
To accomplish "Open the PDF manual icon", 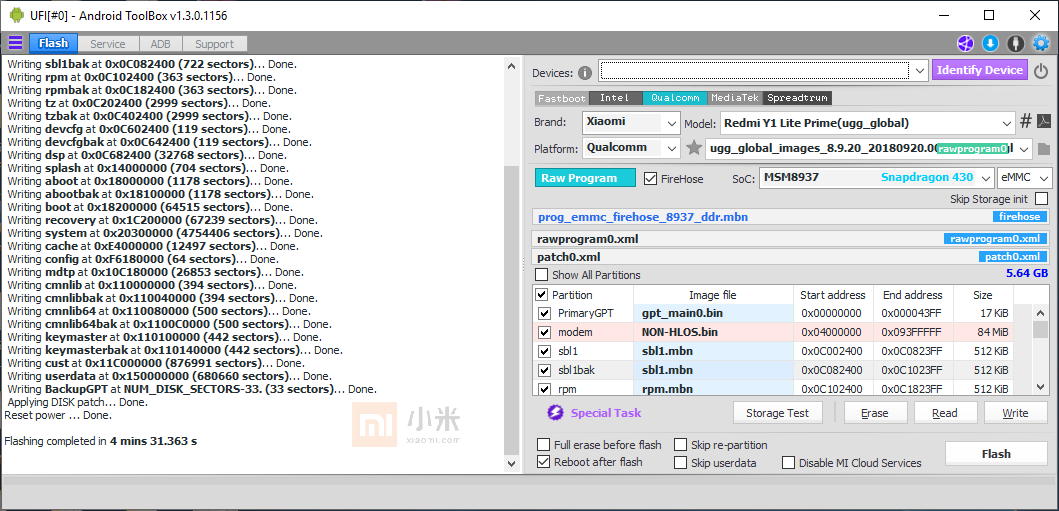I will [x=1043, y=122].
